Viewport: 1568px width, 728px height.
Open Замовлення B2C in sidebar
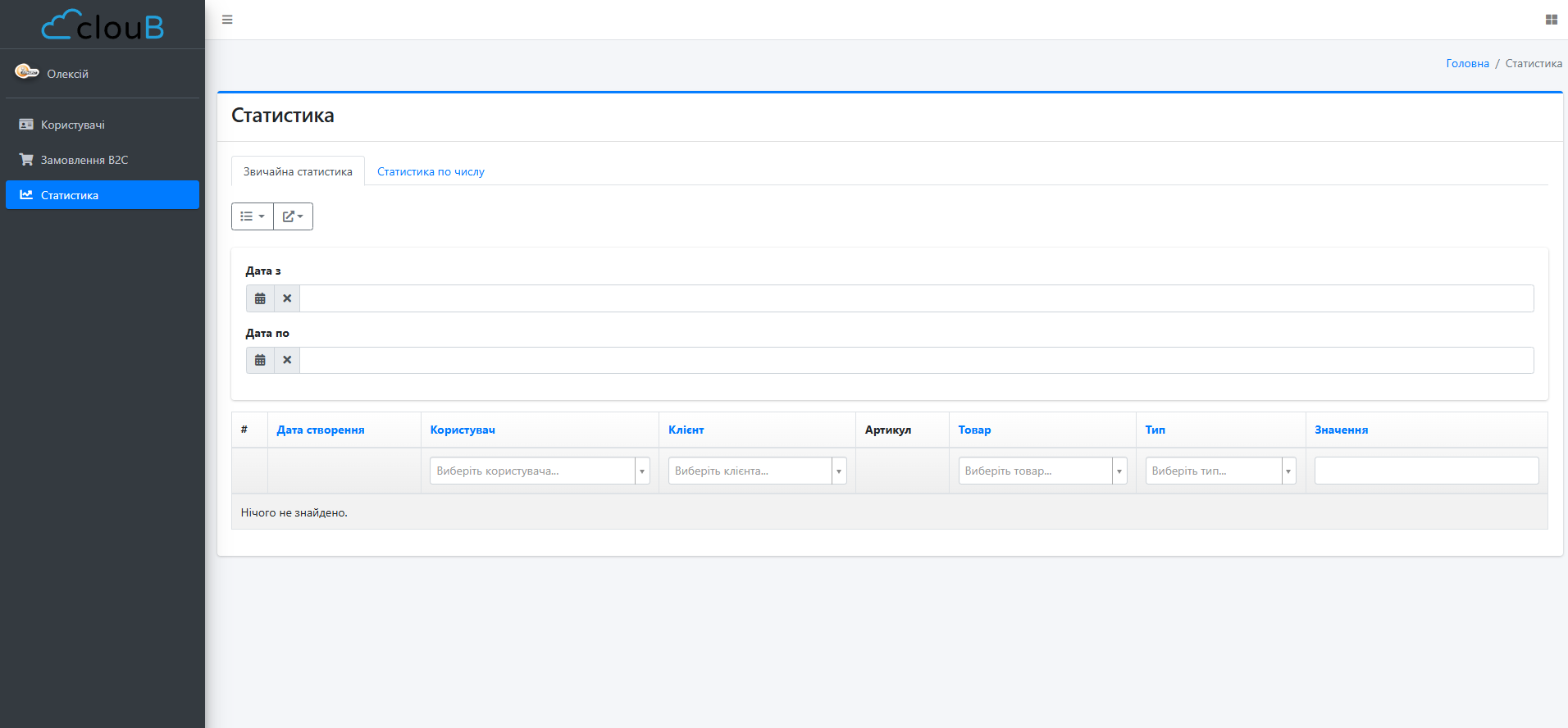[x=84, y=160]
